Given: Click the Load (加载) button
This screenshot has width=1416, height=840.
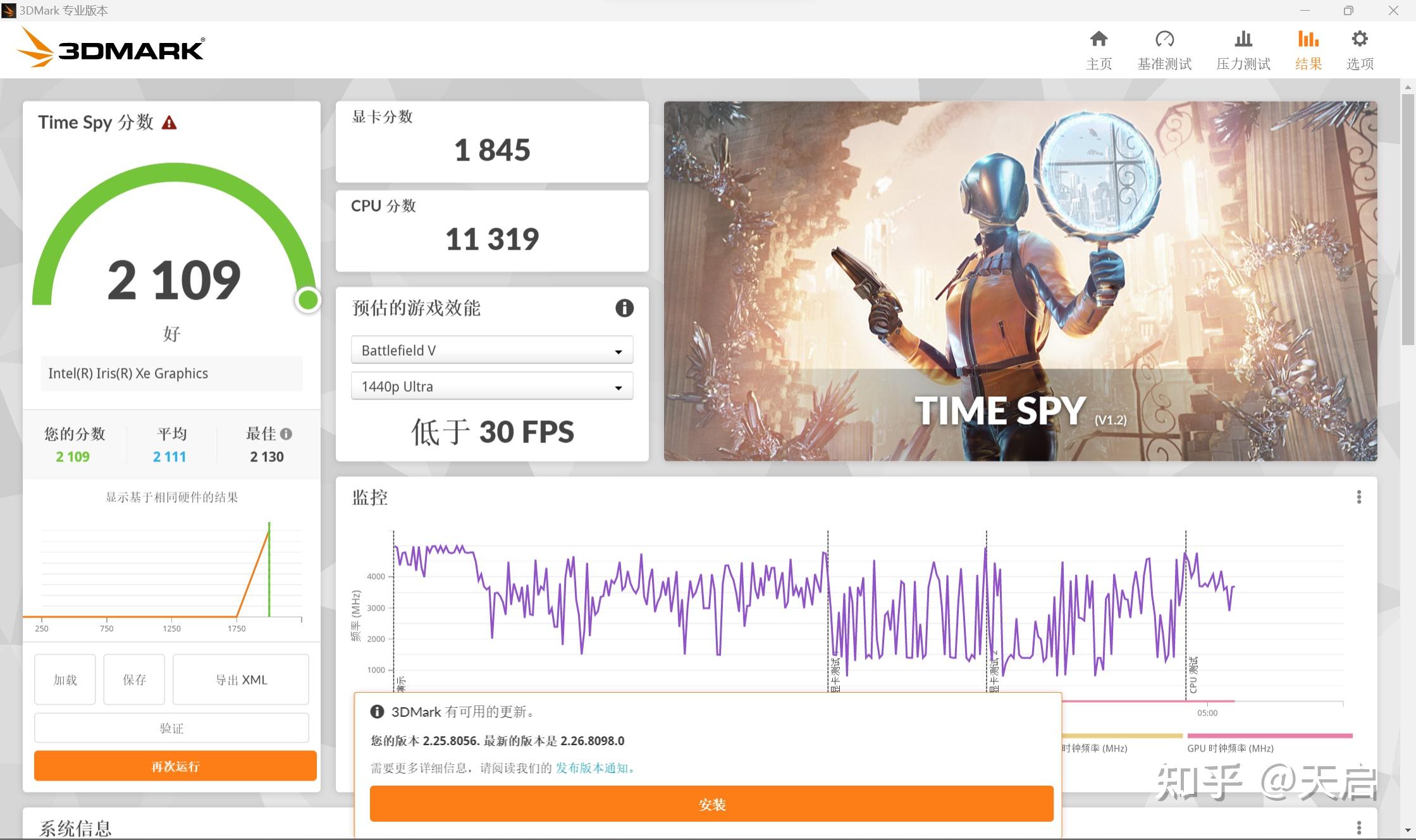Looking at the screenshot, I should (x=65, y=679).
